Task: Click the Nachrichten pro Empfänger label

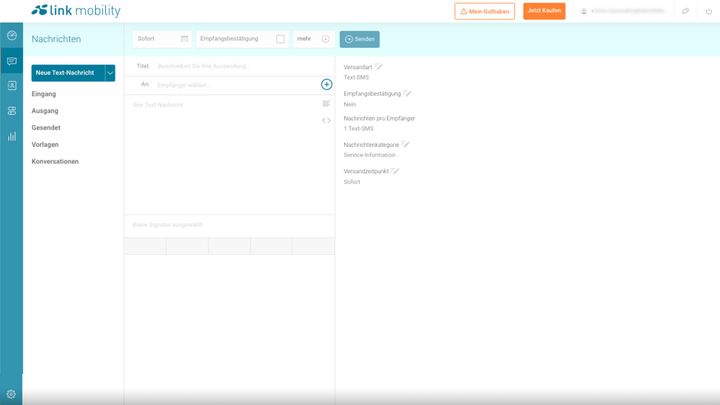Action: click(x=379, y=118)
